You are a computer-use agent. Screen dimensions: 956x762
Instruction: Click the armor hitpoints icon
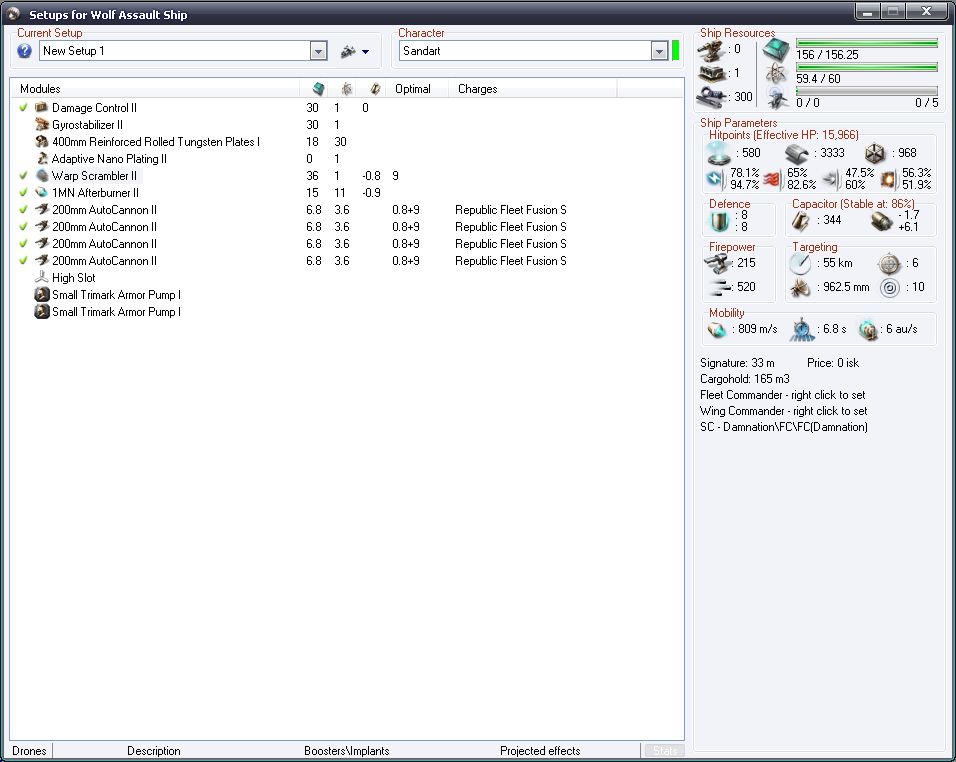pos(796,153)
